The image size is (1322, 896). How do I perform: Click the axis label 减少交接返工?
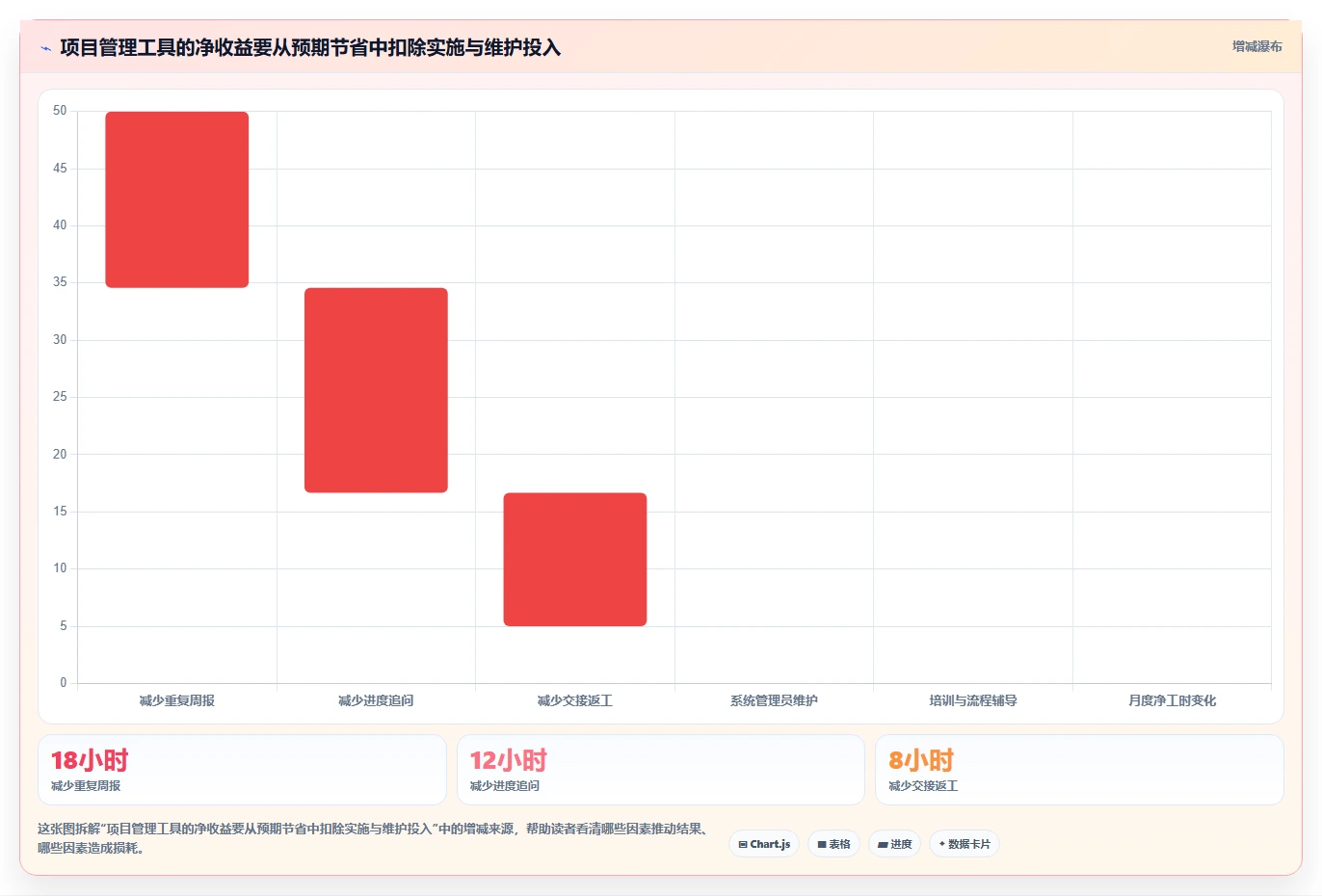pos(575,701)
